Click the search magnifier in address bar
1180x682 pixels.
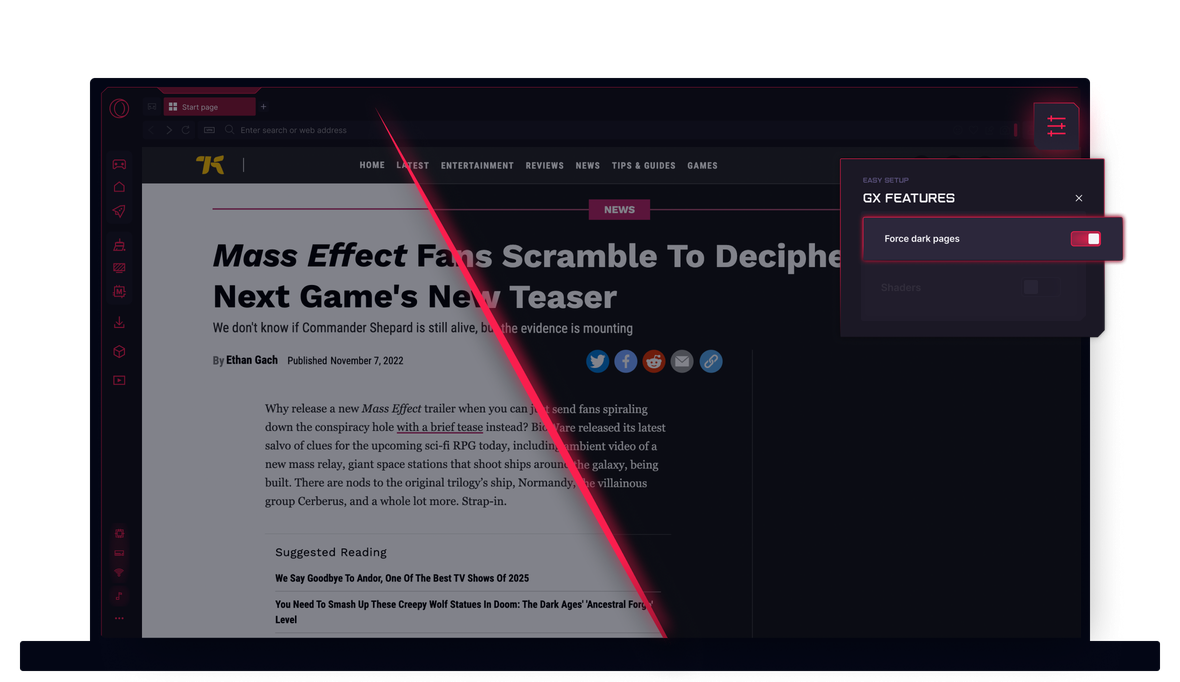point(230,129)
